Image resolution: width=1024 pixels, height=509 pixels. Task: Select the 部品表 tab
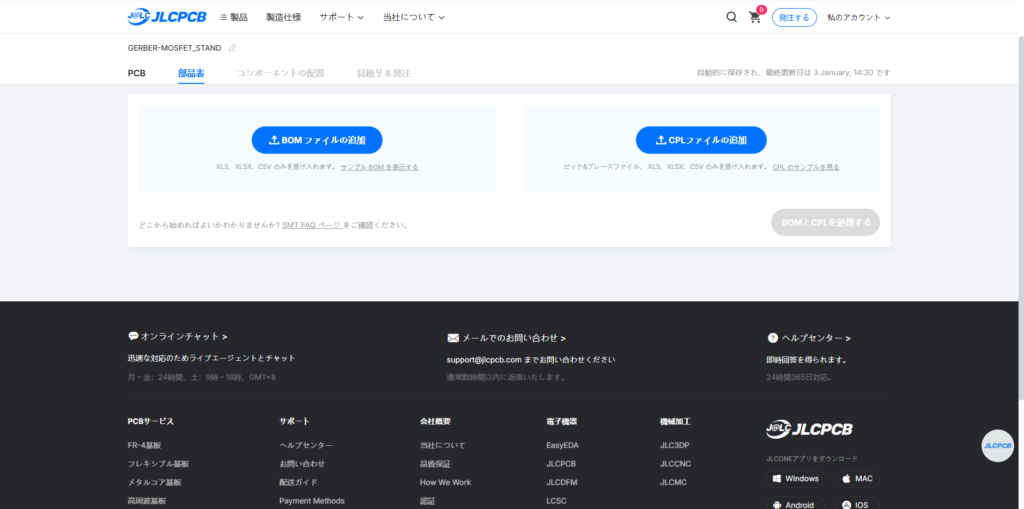[x=191, y=74]
